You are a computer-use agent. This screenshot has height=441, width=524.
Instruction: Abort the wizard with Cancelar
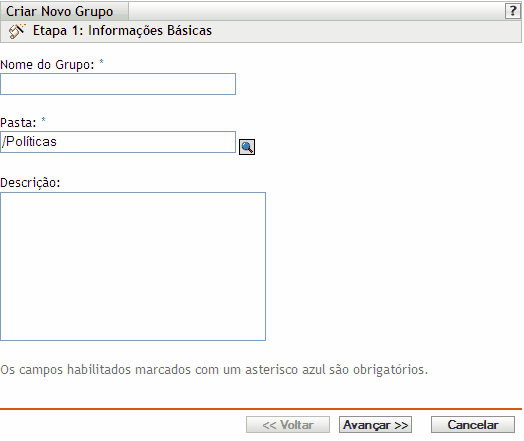click(473, 425)
